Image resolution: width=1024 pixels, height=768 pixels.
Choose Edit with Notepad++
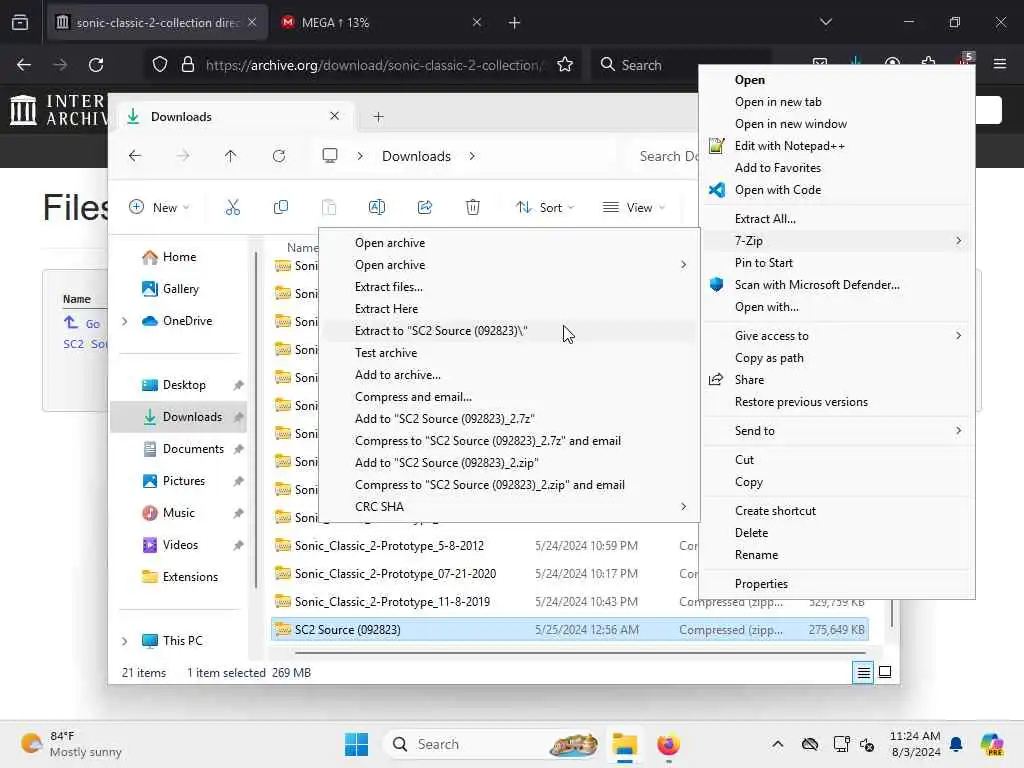point(837,146)
